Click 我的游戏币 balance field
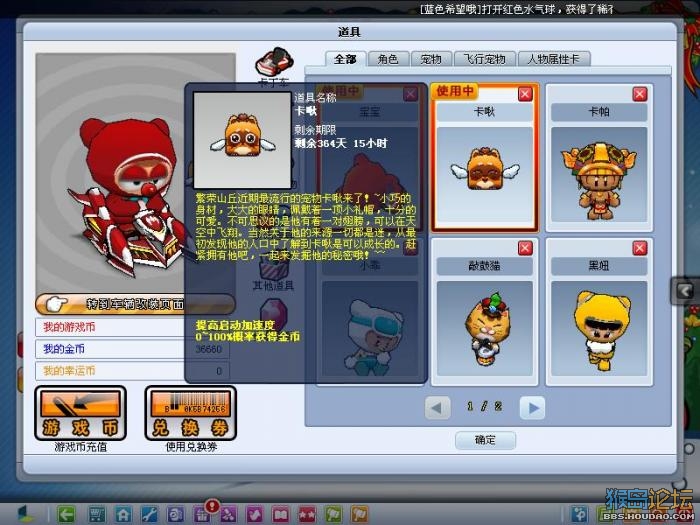This screenshot has height=525, width=700. click(x=133, y=327)
